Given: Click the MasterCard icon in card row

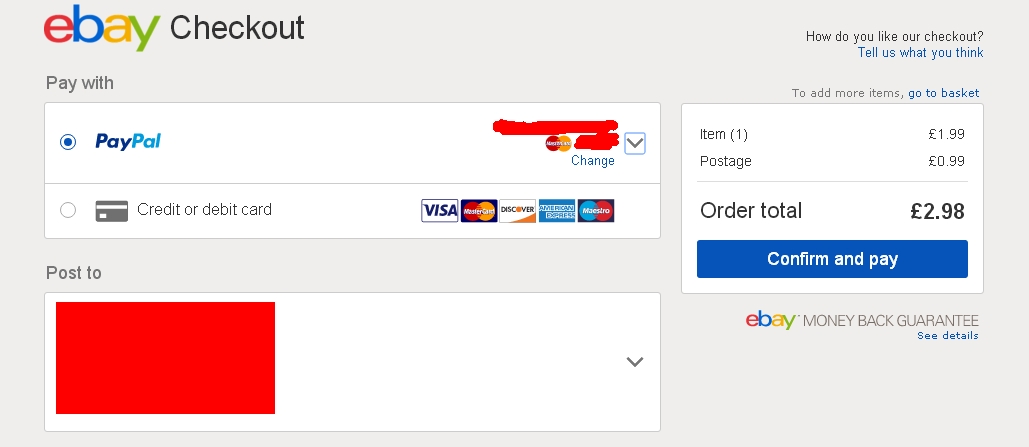Looking at the screenshot, I should 478,211.
